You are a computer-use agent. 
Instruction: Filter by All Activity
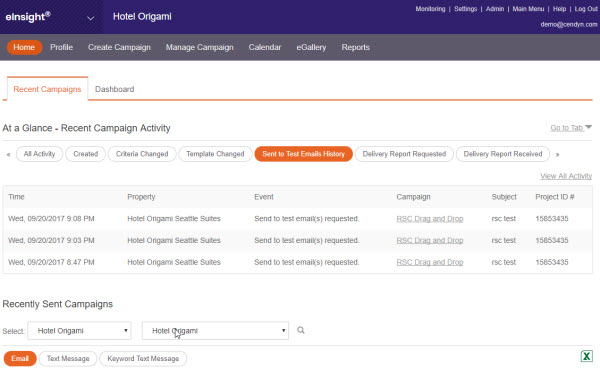coord(39,154)
